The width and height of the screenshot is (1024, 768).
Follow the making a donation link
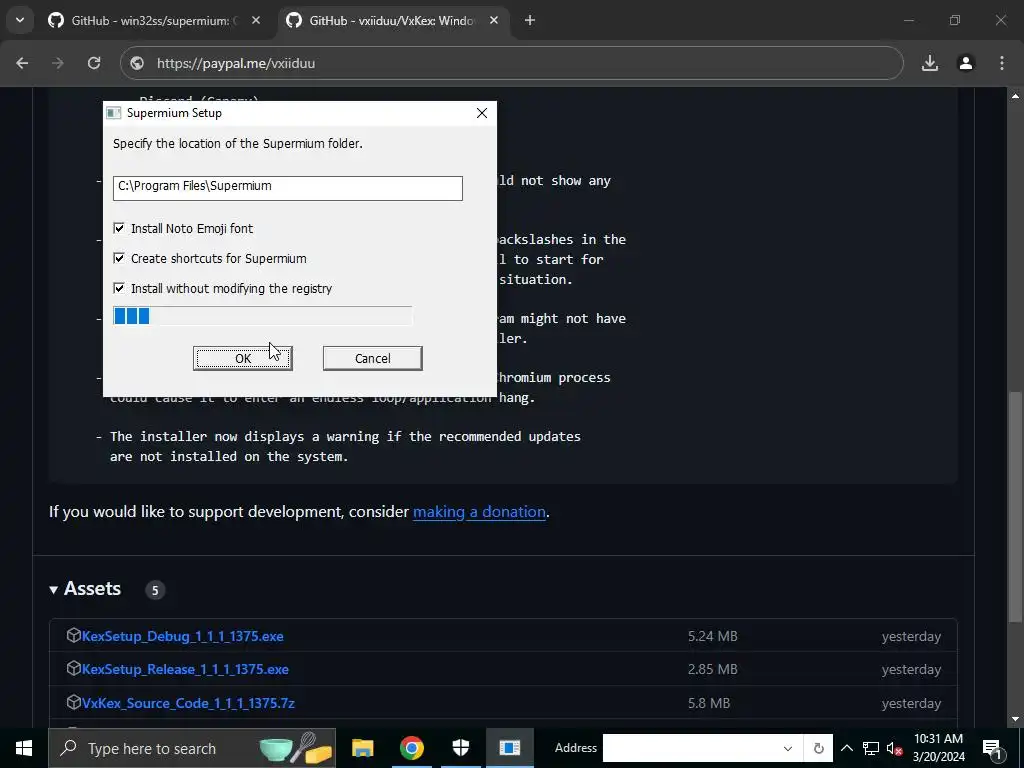point(479,511)
